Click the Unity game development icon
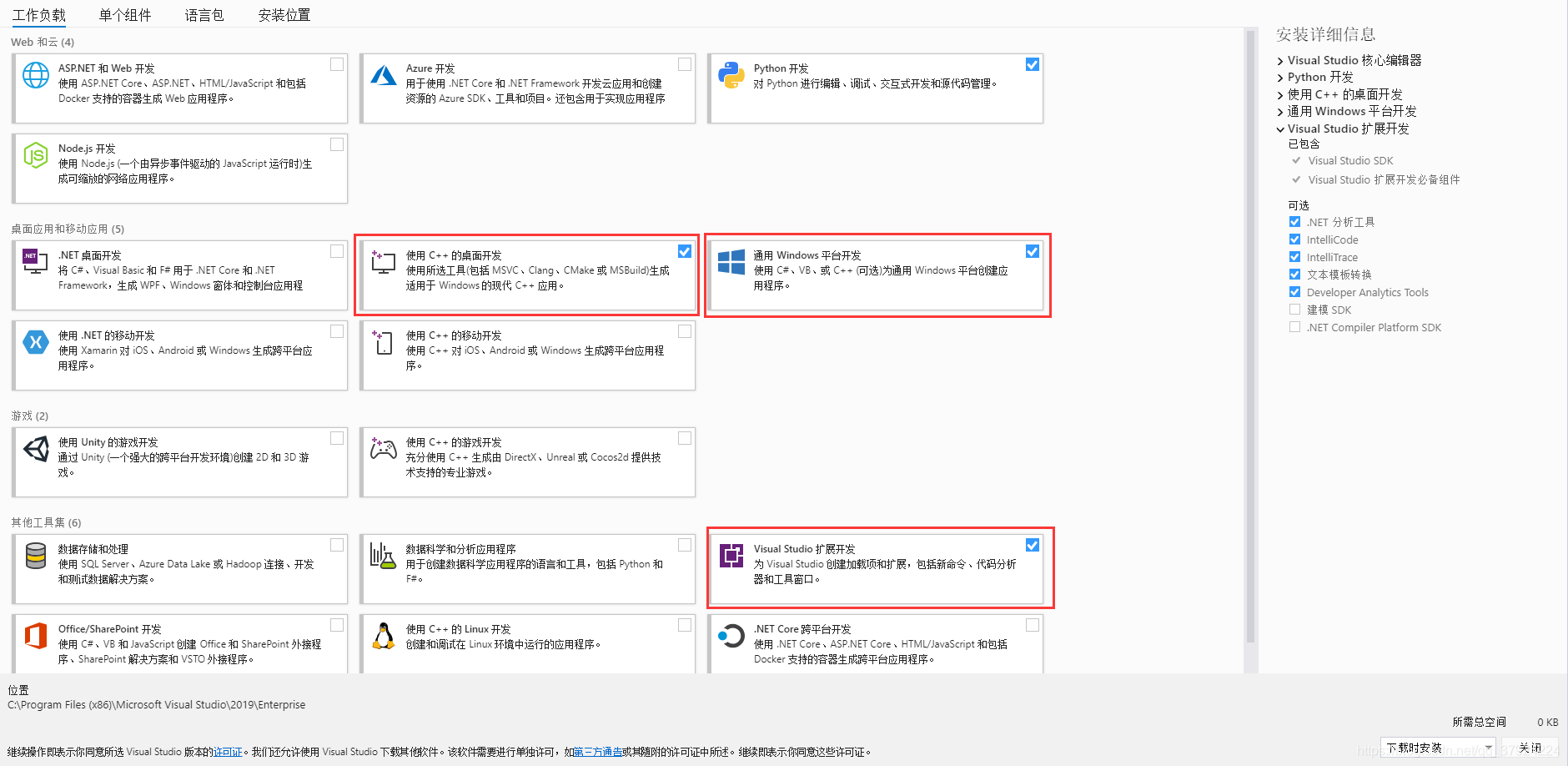Image resolution: width=1568 pixels, height=766 pixels. 36,449
